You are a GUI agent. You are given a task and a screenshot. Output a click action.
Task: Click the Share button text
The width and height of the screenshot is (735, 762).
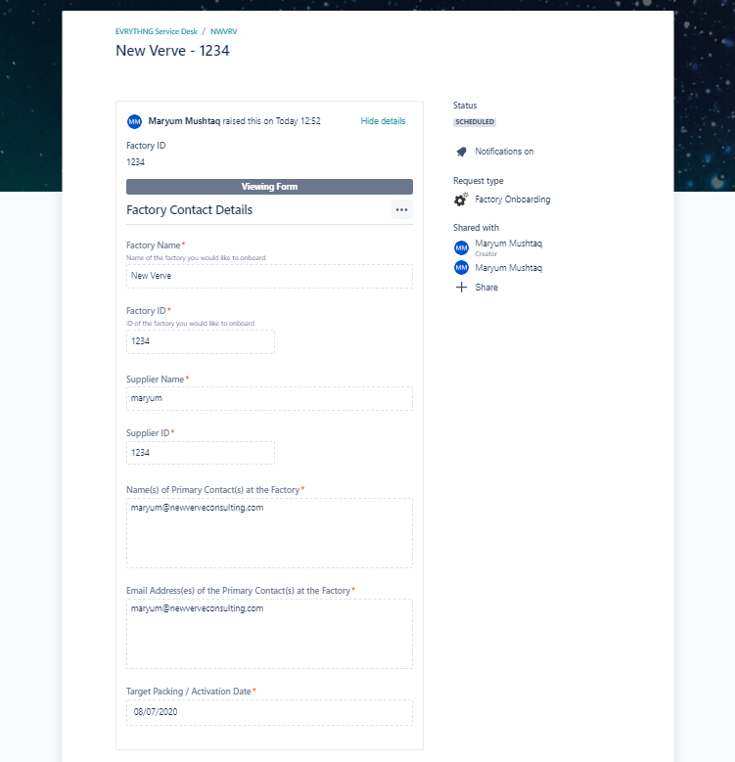487,288
